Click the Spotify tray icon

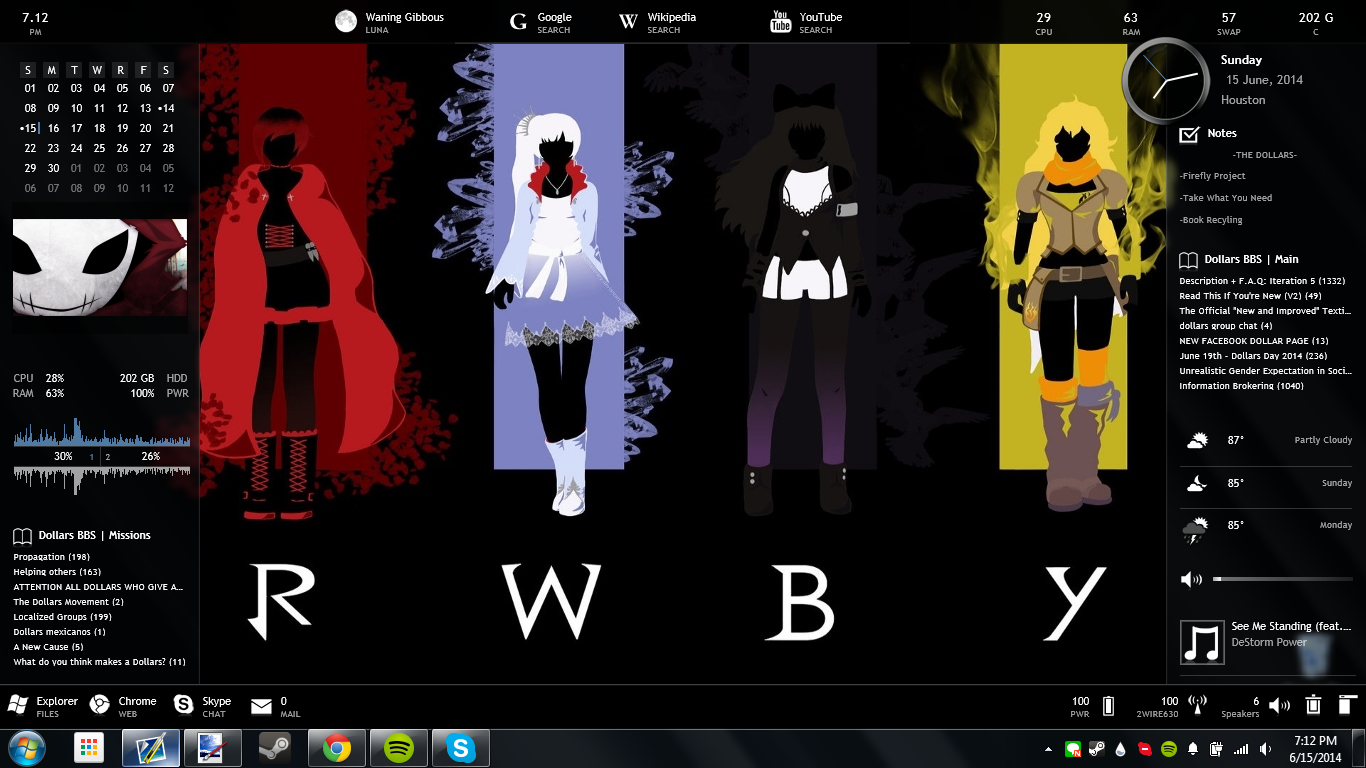click(x=1169, y=749)
